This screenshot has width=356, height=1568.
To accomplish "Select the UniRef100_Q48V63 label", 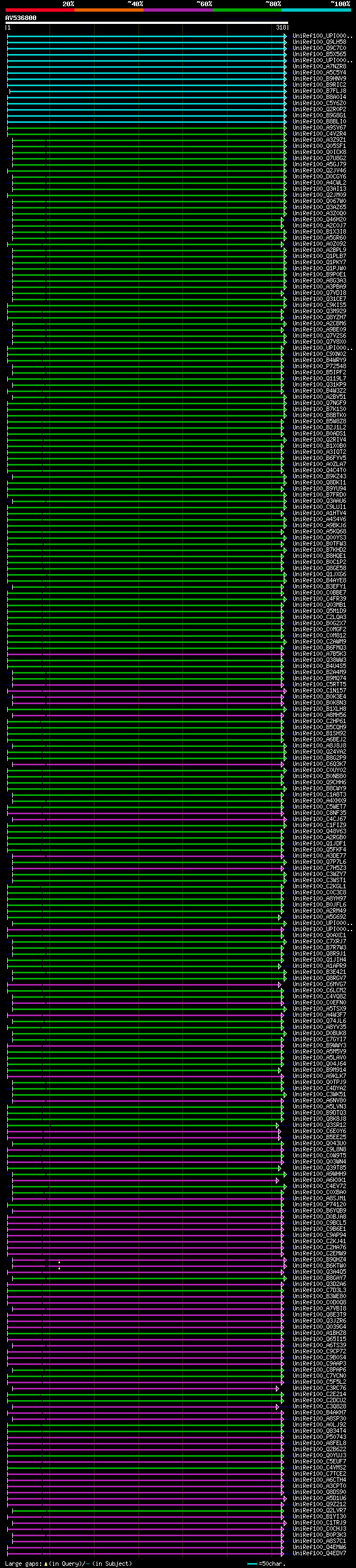I will [x=319, y=831].
